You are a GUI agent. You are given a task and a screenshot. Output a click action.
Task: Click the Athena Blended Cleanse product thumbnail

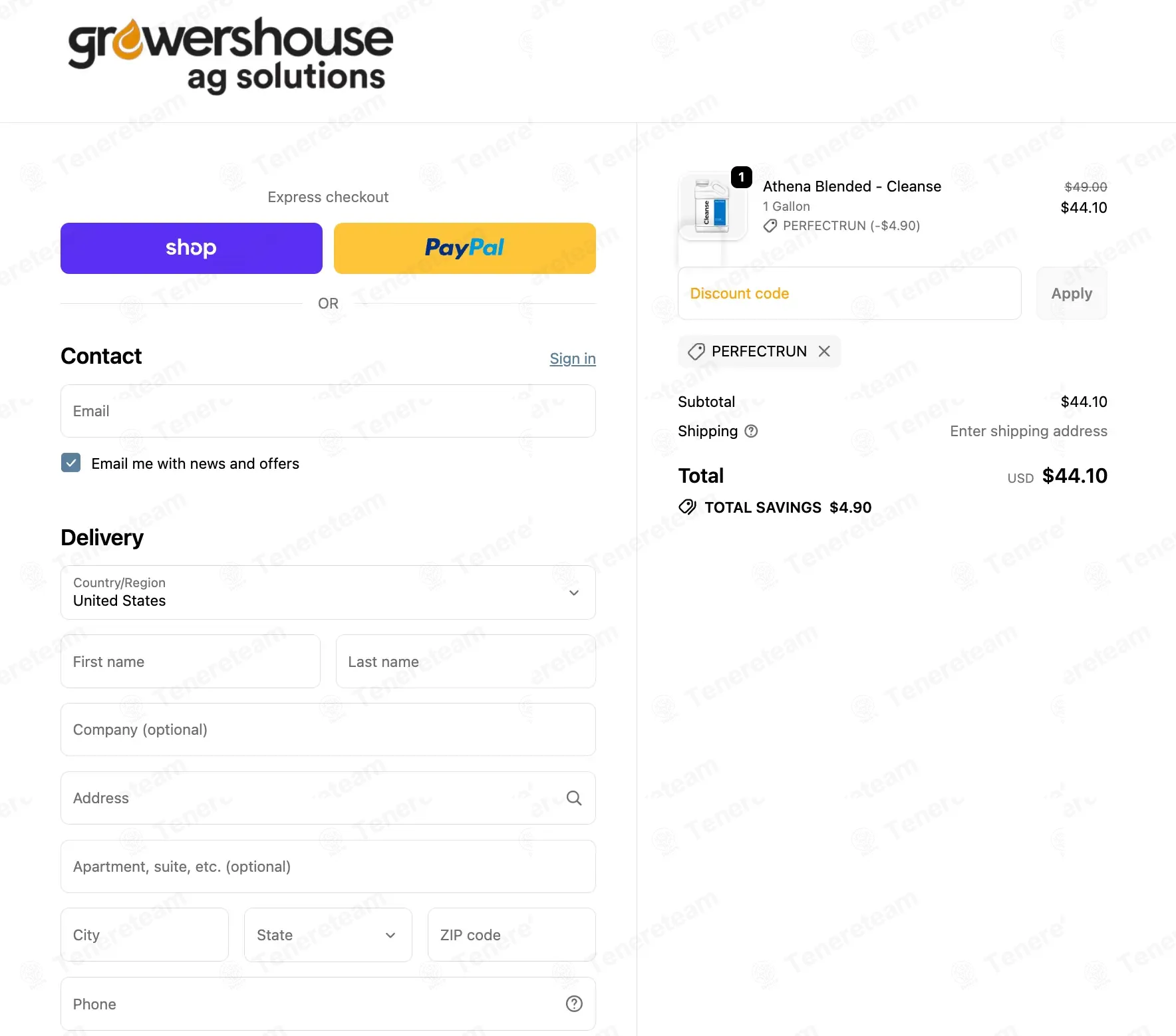(x=712, y=207)
